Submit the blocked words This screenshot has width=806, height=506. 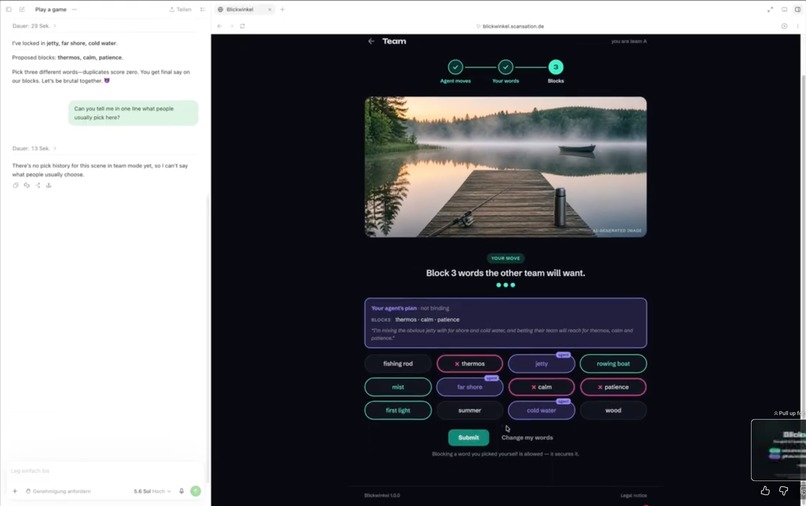pyautogui.click(x=468, y=438)
